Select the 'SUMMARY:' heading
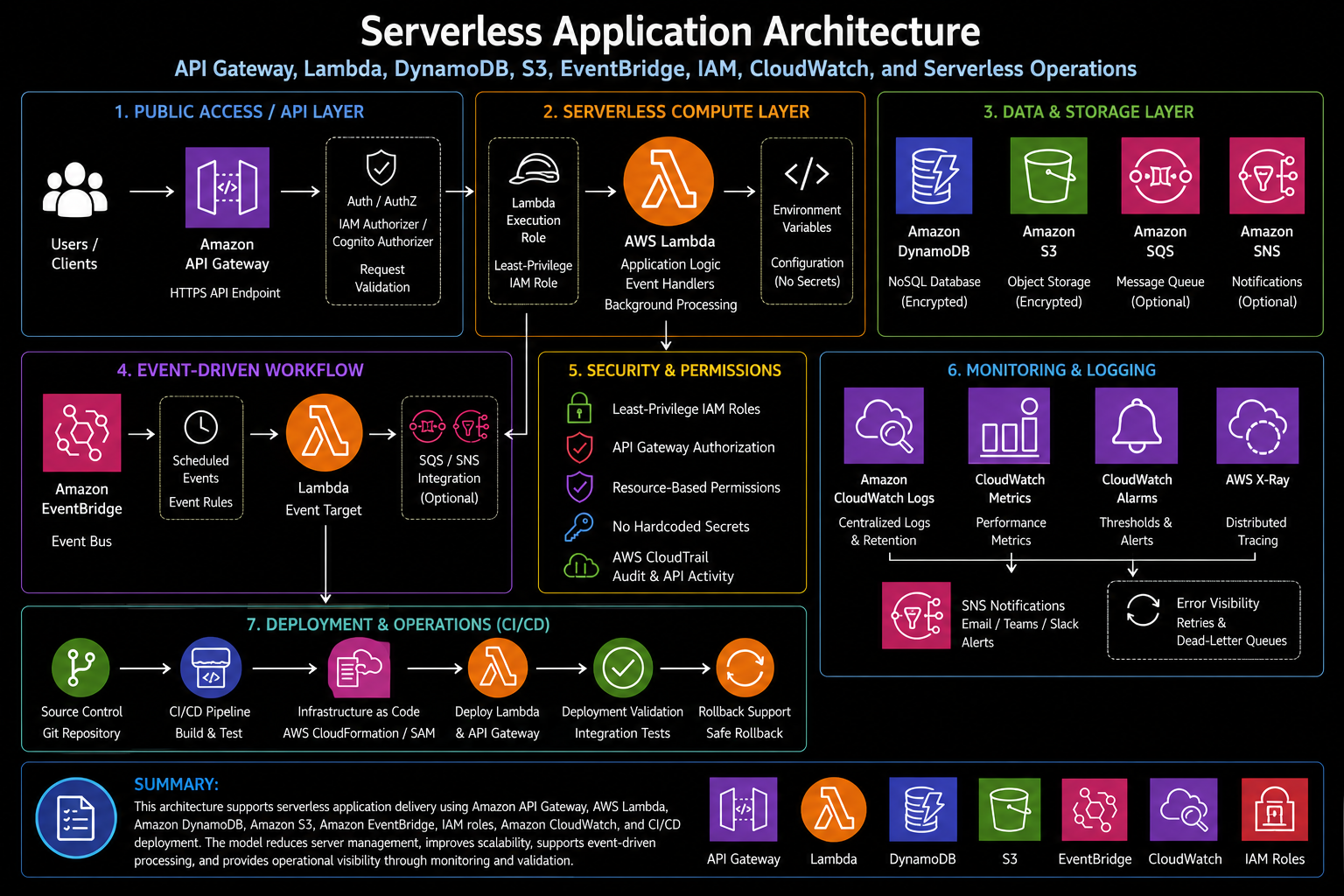Viewport: 1344px width, 896px height. pyautogui.click(x=176, y=785)
